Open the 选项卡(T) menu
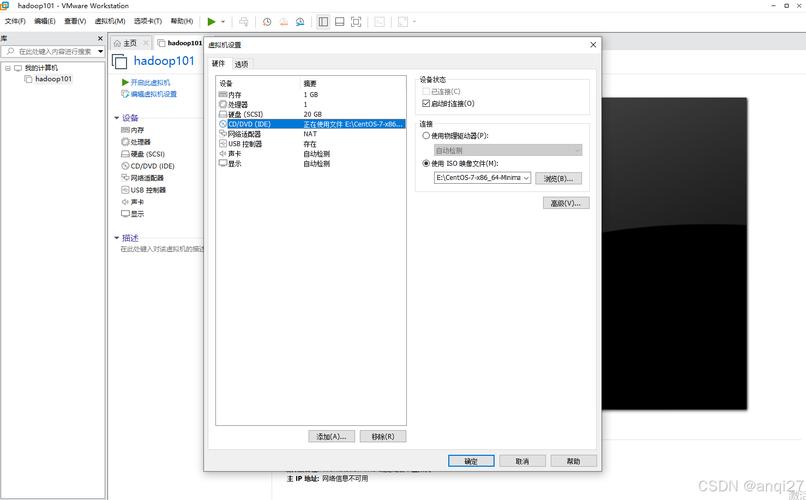Image resolution: width=806 pixels, height=500 pixels. [x=148, y=21]
